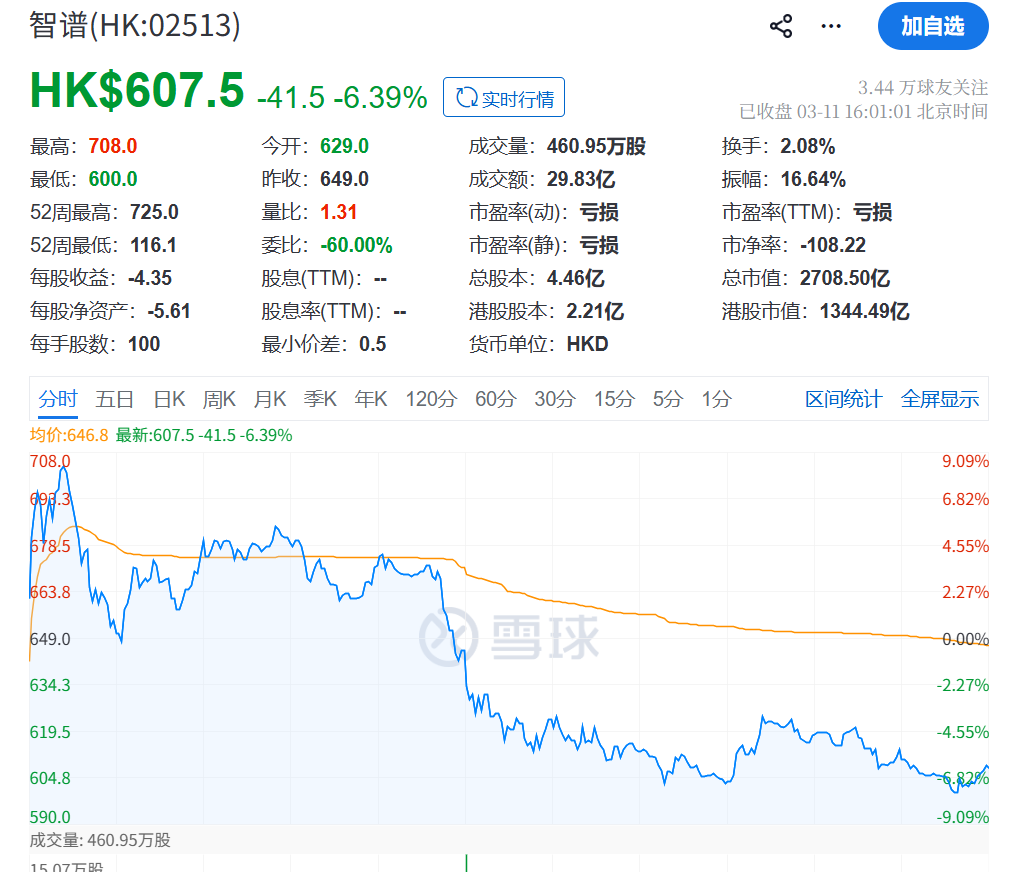Switch to the 年K chart tab

(x=371, y=399)
